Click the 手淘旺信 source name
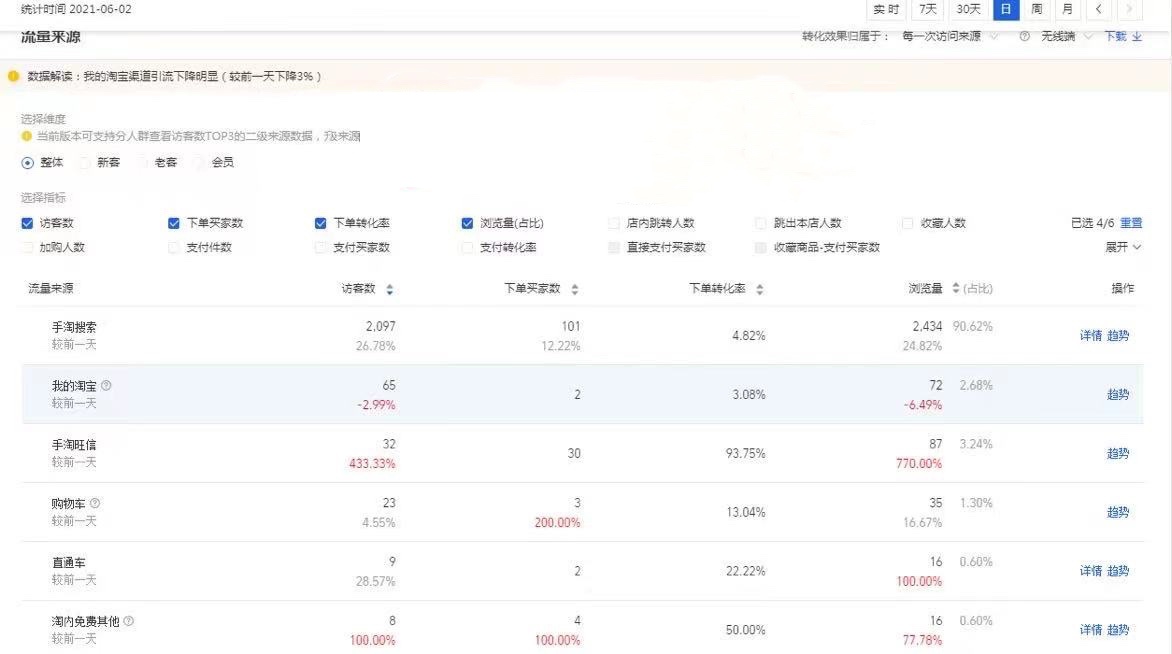1172x654 pixels. click(74, 445)
